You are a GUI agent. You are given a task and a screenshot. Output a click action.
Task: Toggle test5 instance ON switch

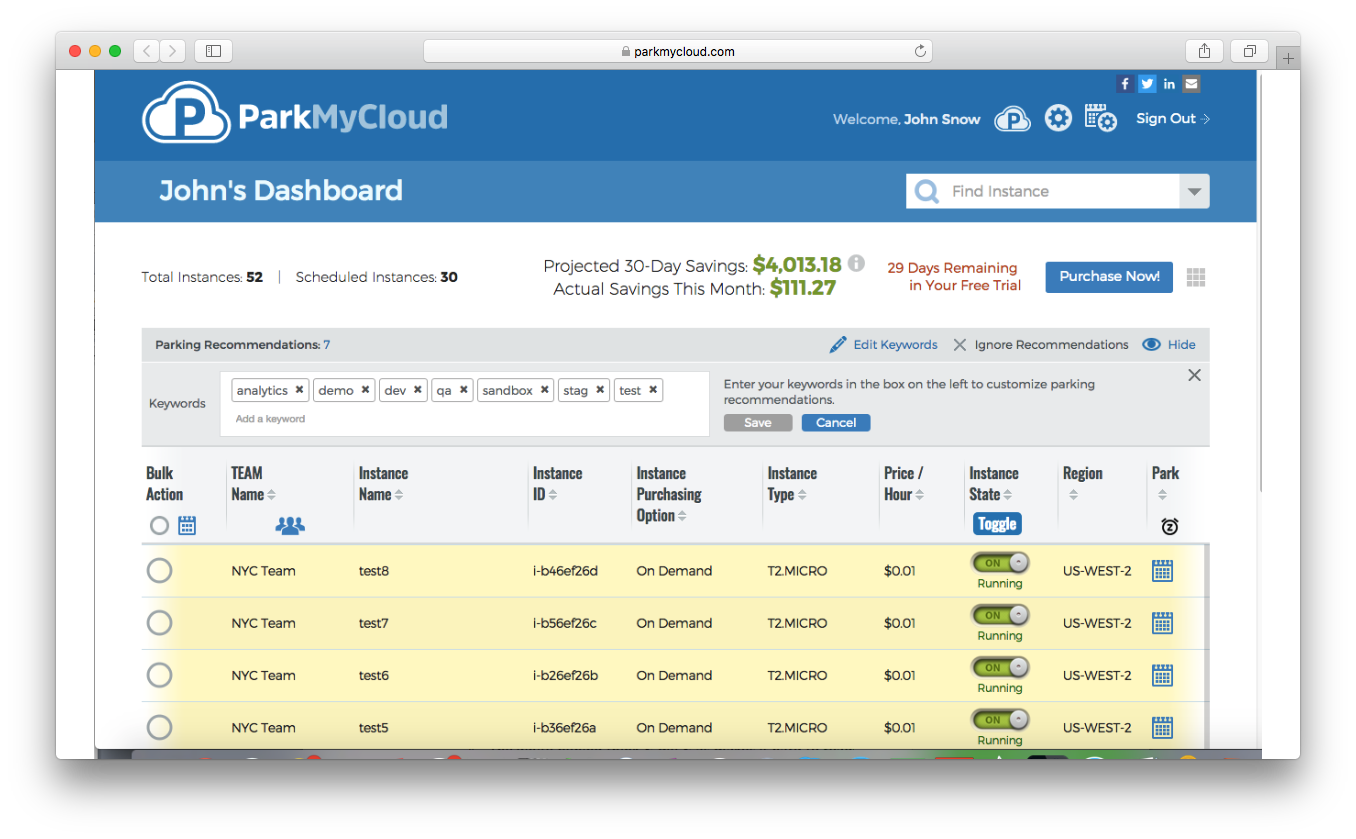point(1000,719)
